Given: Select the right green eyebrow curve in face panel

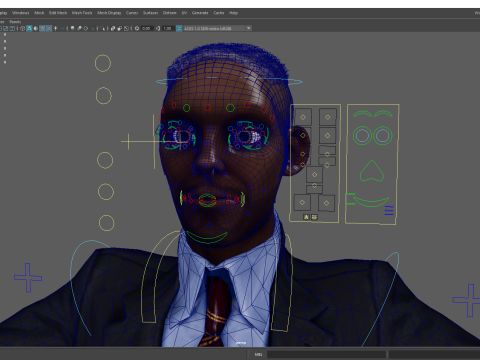Looking at the screenshot, I should click(x=383, y=114).
